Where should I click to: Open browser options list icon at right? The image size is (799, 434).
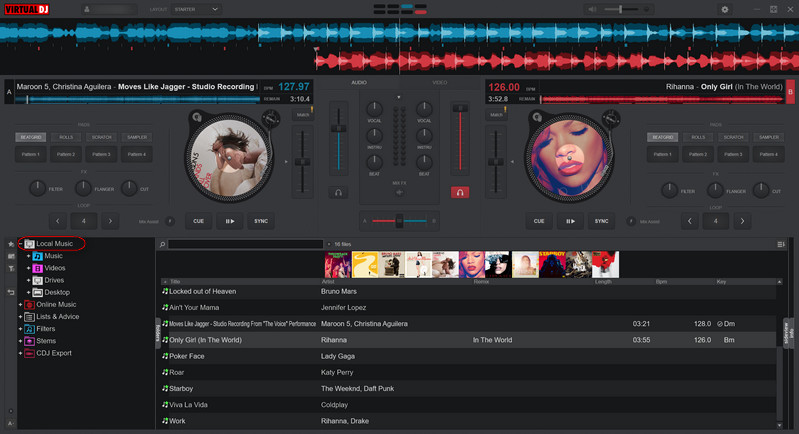[x=781, y=245]
